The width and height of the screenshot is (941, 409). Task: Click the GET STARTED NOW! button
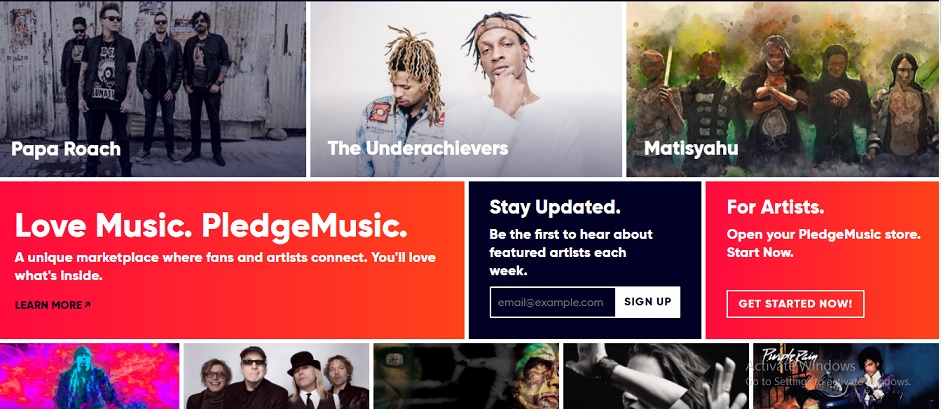[795, 303]
